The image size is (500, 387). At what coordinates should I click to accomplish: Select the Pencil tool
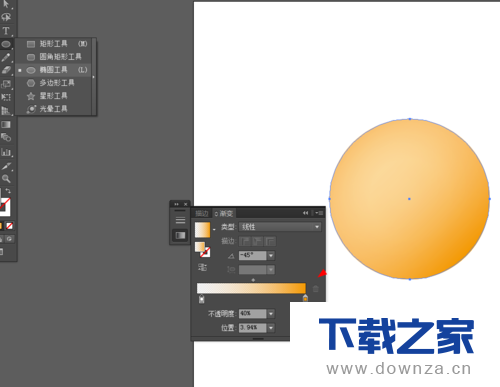click(6, 57)
